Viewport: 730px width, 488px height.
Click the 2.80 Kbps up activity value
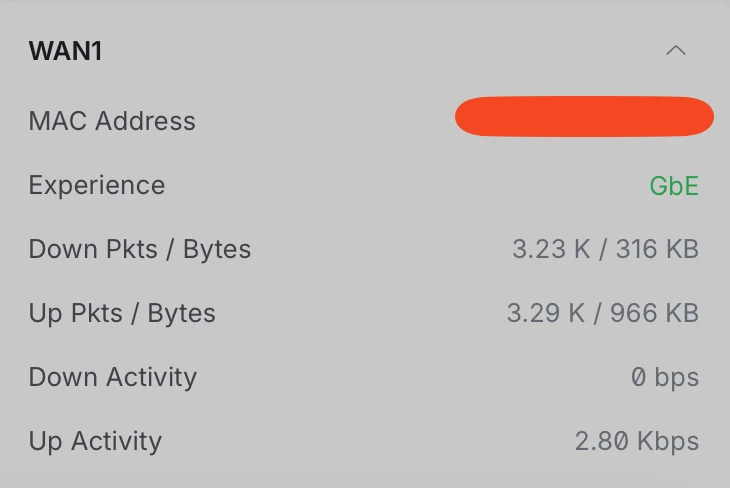[x=637, y=441]
